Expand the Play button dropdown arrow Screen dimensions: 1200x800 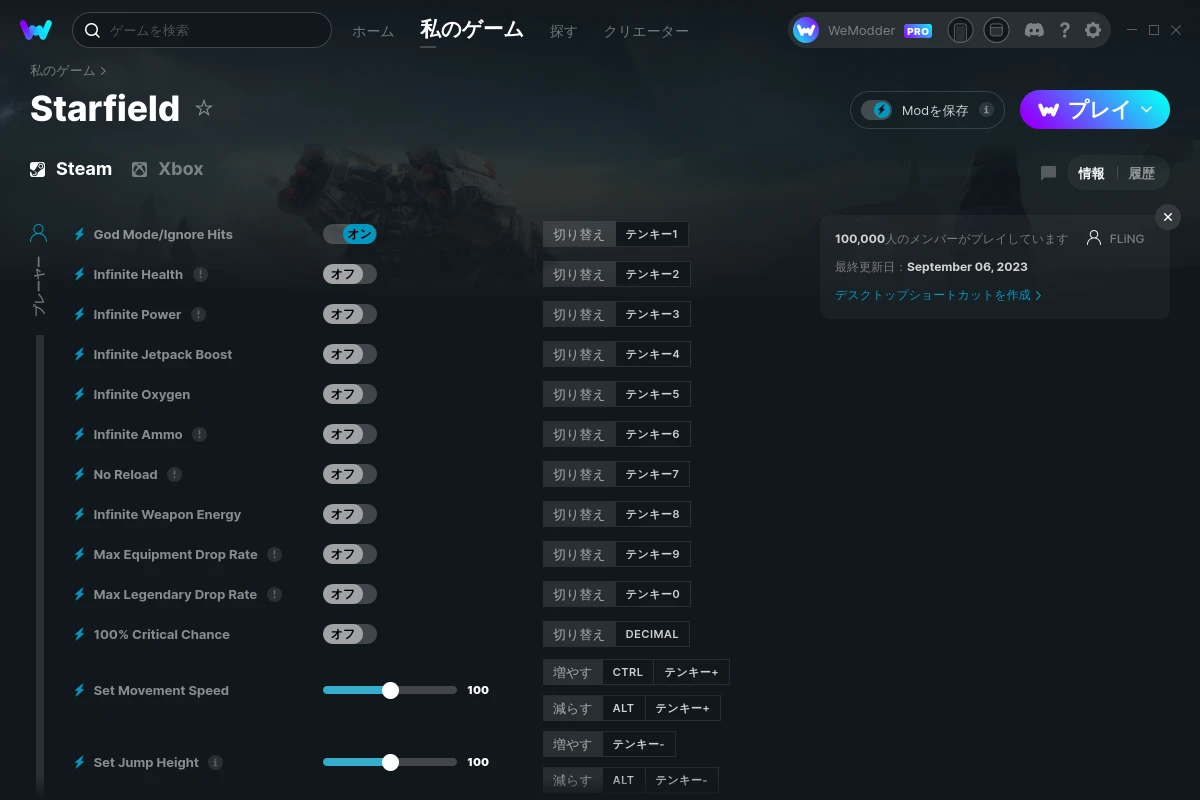pos(1147,109)
